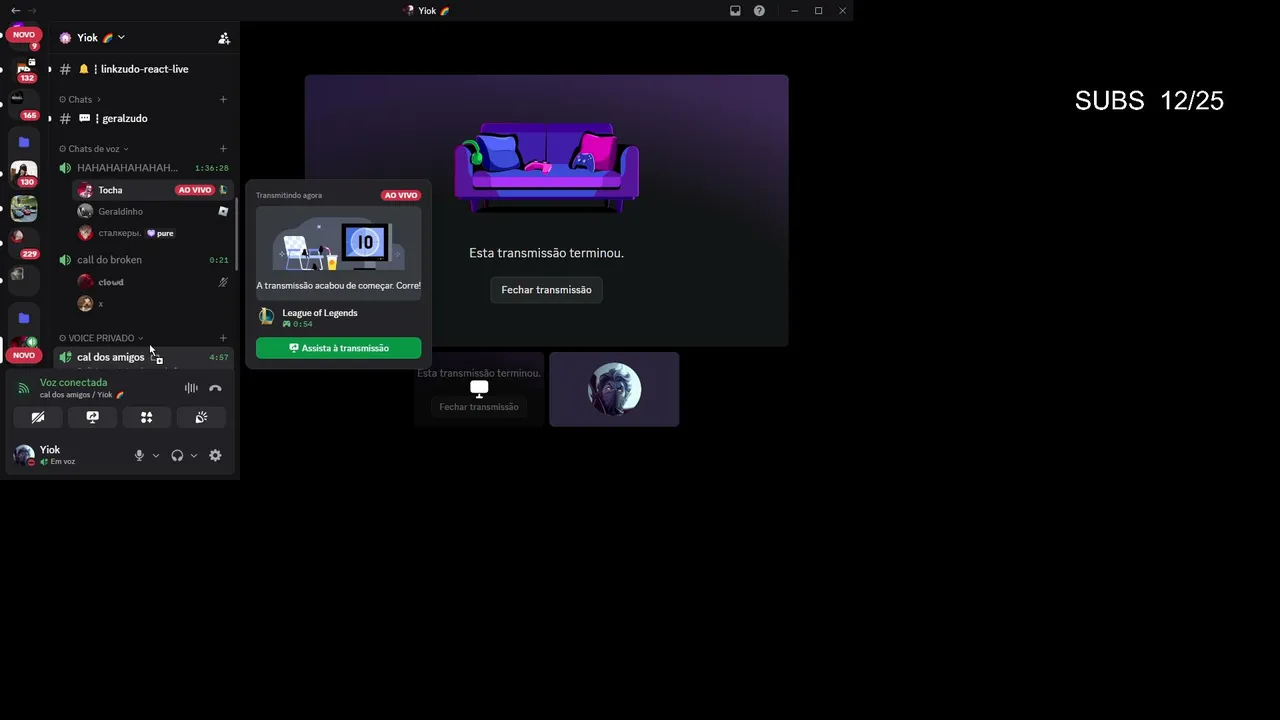Open microphone input options arrow
The width and height of the screenshot is (1280, 720).
tap(155, 456)
